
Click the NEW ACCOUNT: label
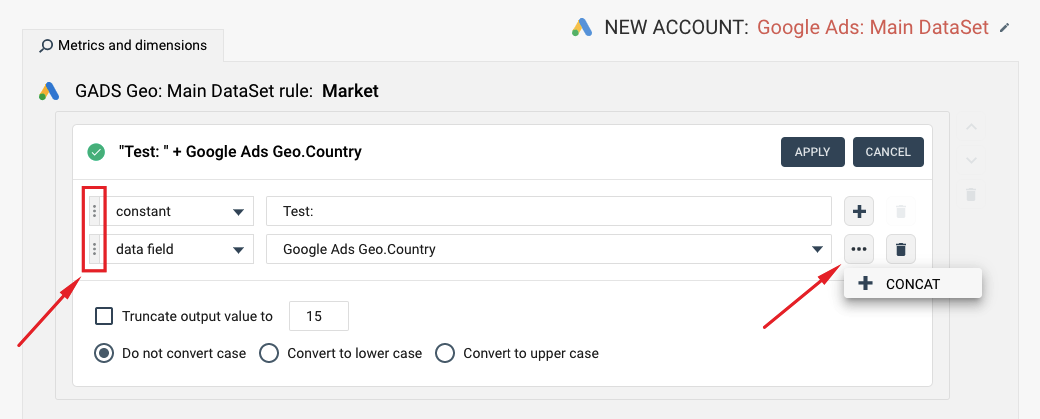pyautogui.click(x=677, y=28)
